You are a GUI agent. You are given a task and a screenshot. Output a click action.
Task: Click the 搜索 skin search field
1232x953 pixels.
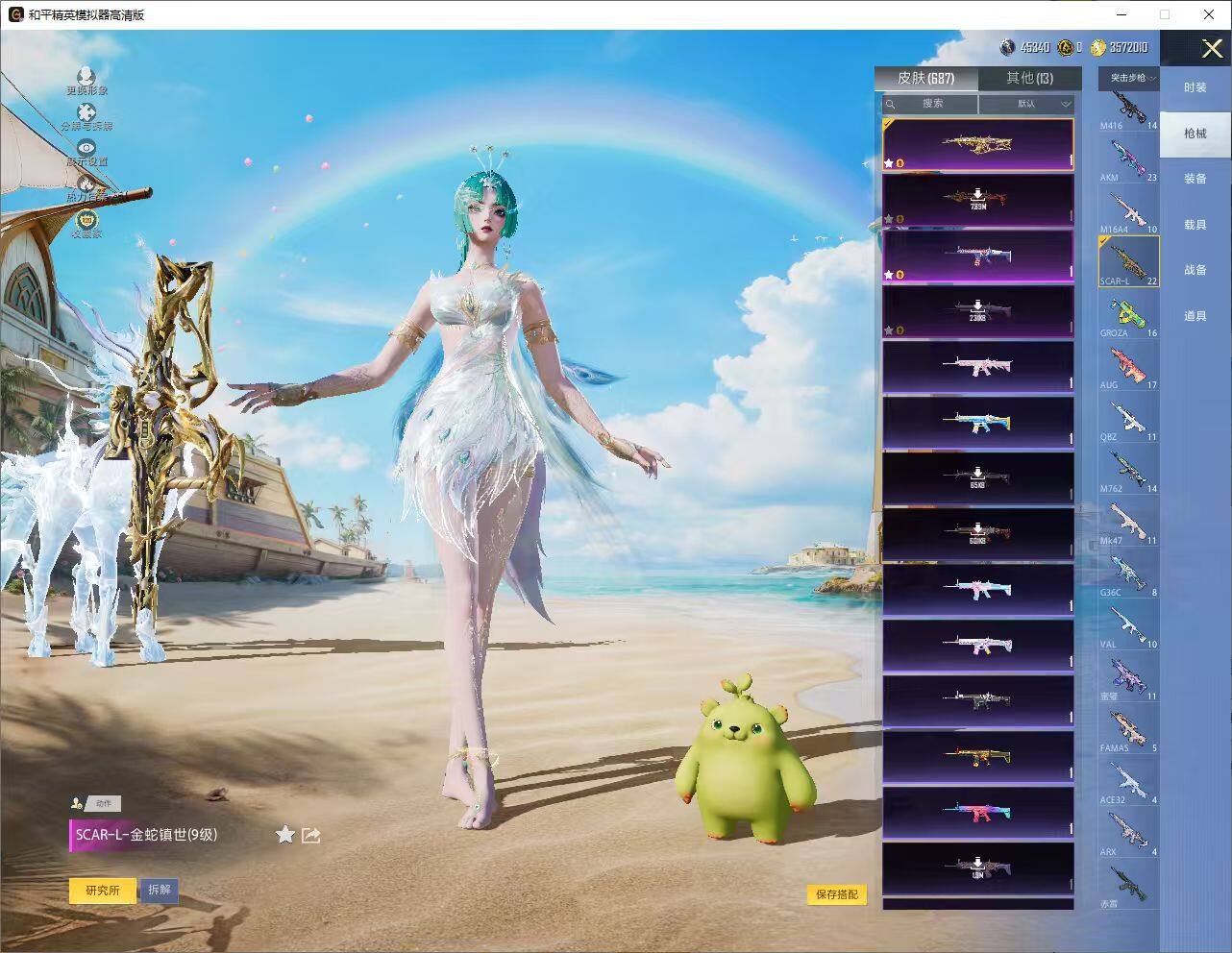point(930,104)
